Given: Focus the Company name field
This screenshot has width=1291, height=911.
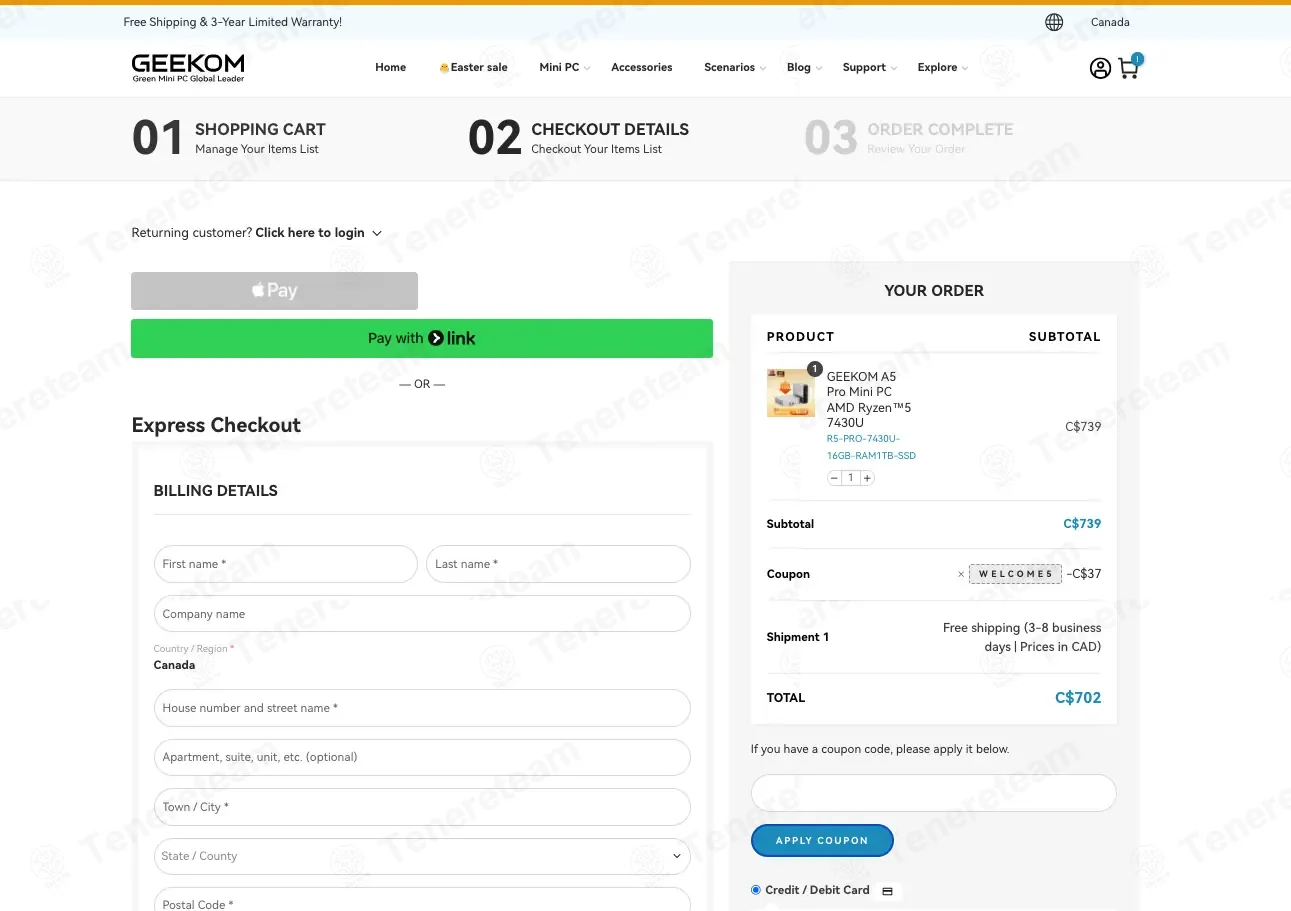Looking at the screenshot, I should tap(422, 614).
